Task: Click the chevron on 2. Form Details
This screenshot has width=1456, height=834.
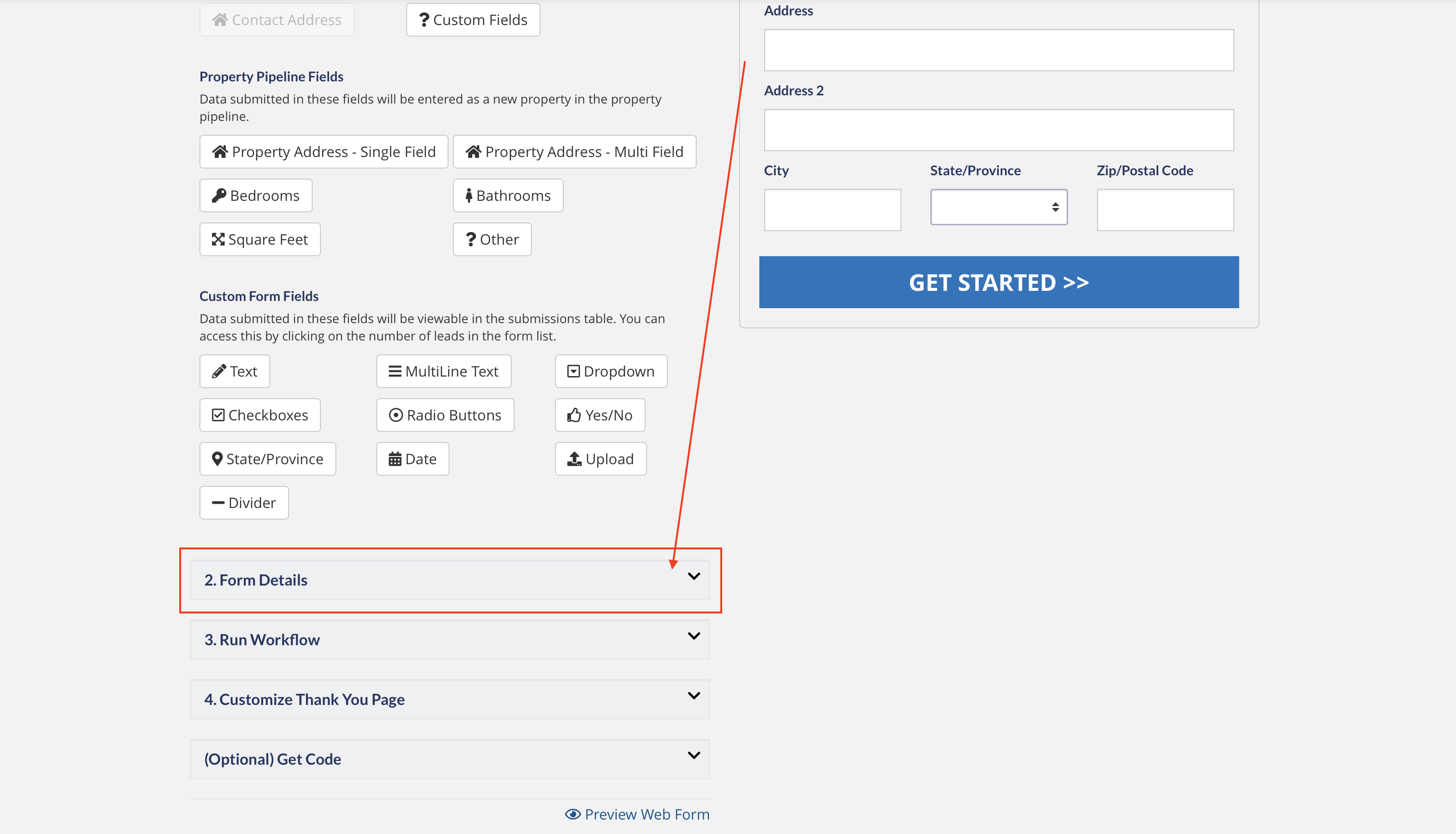Action: click(694, 576)
